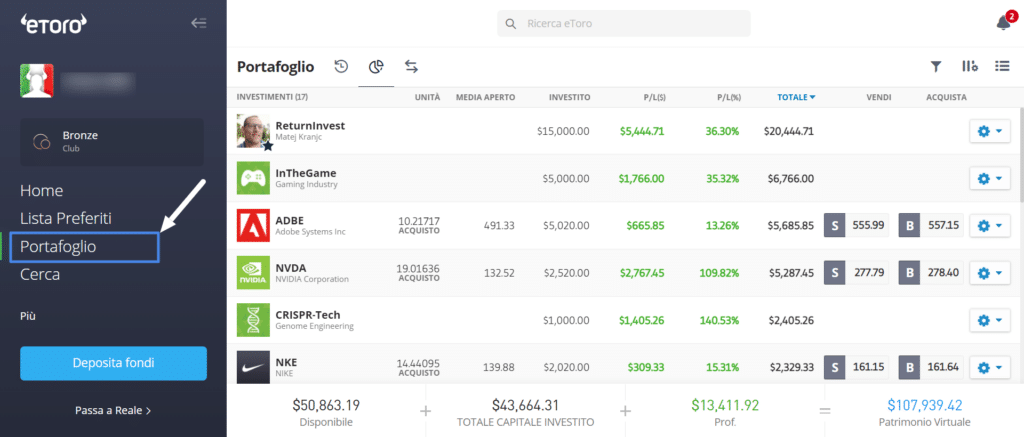This screenshot has height=437, width=1024.
Task: Sell ADBE at 555.99
Action: (856, 225)
